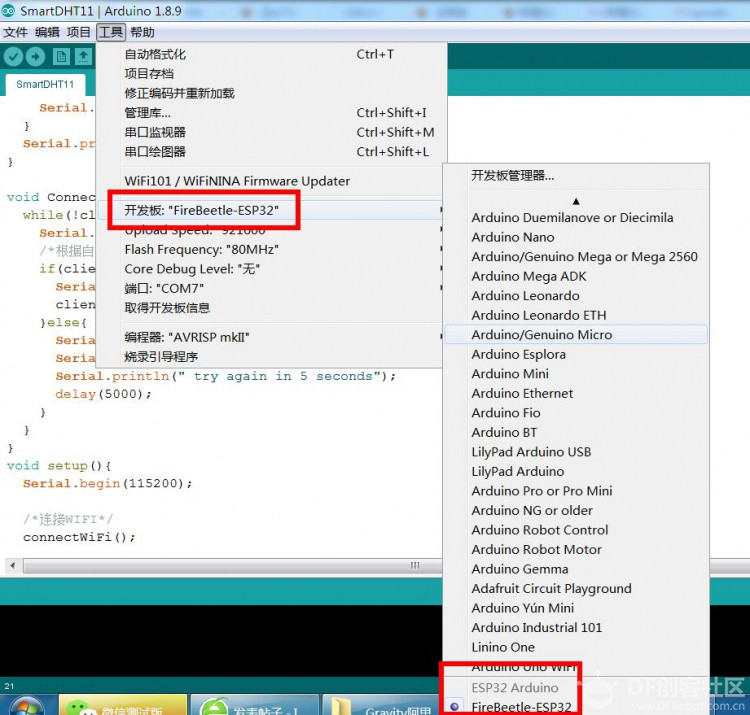The height and width of the screenshot is (715, 750).
Task: Expand the 编程器 AVRISP mkII submenu
Action: [272, 338]
